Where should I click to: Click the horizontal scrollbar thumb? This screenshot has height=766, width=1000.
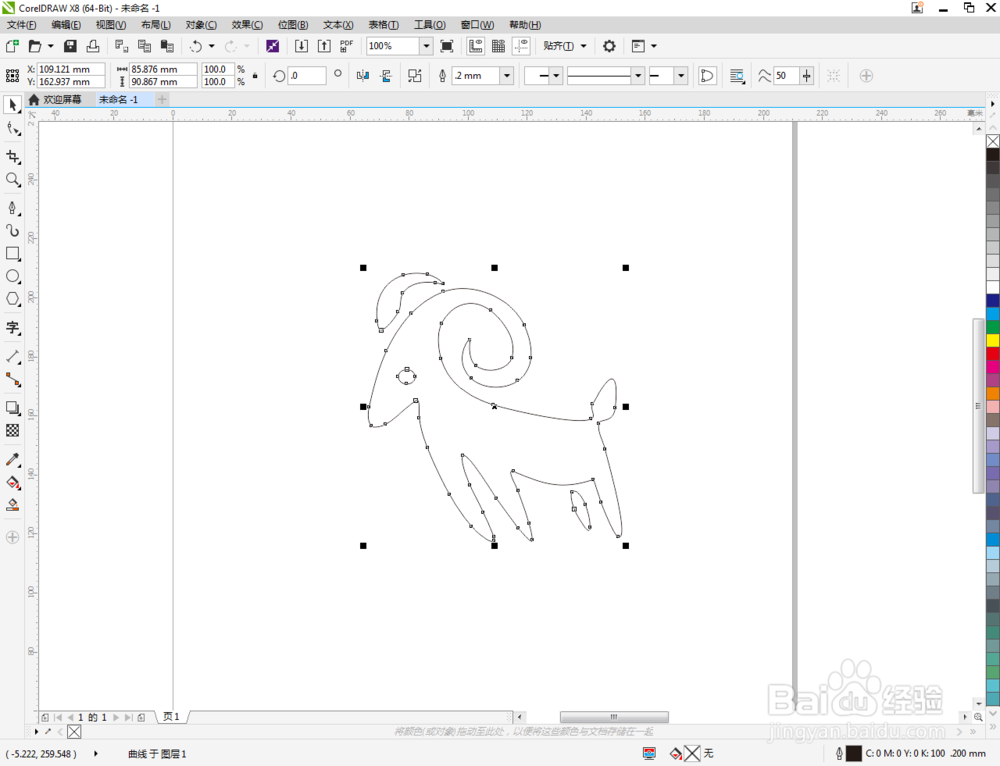coord(614,717)
